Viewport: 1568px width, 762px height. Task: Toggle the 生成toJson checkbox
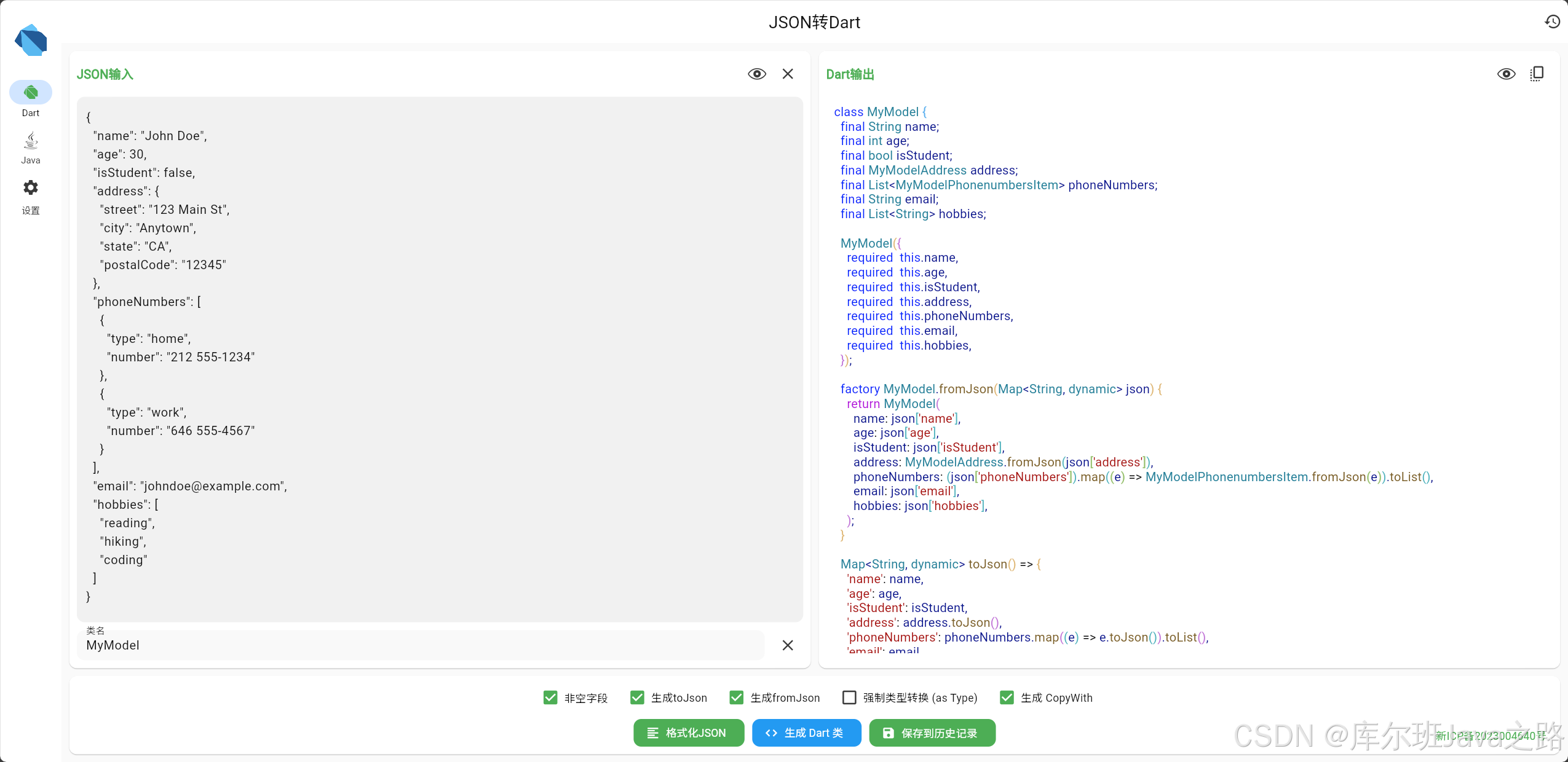coord(637,697)
